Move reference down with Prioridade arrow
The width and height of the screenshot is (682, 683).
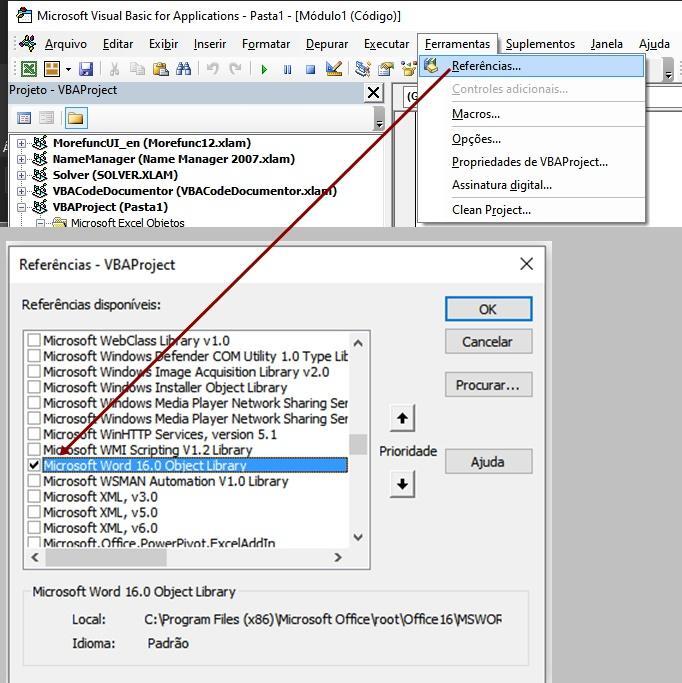tap(402, 484)
